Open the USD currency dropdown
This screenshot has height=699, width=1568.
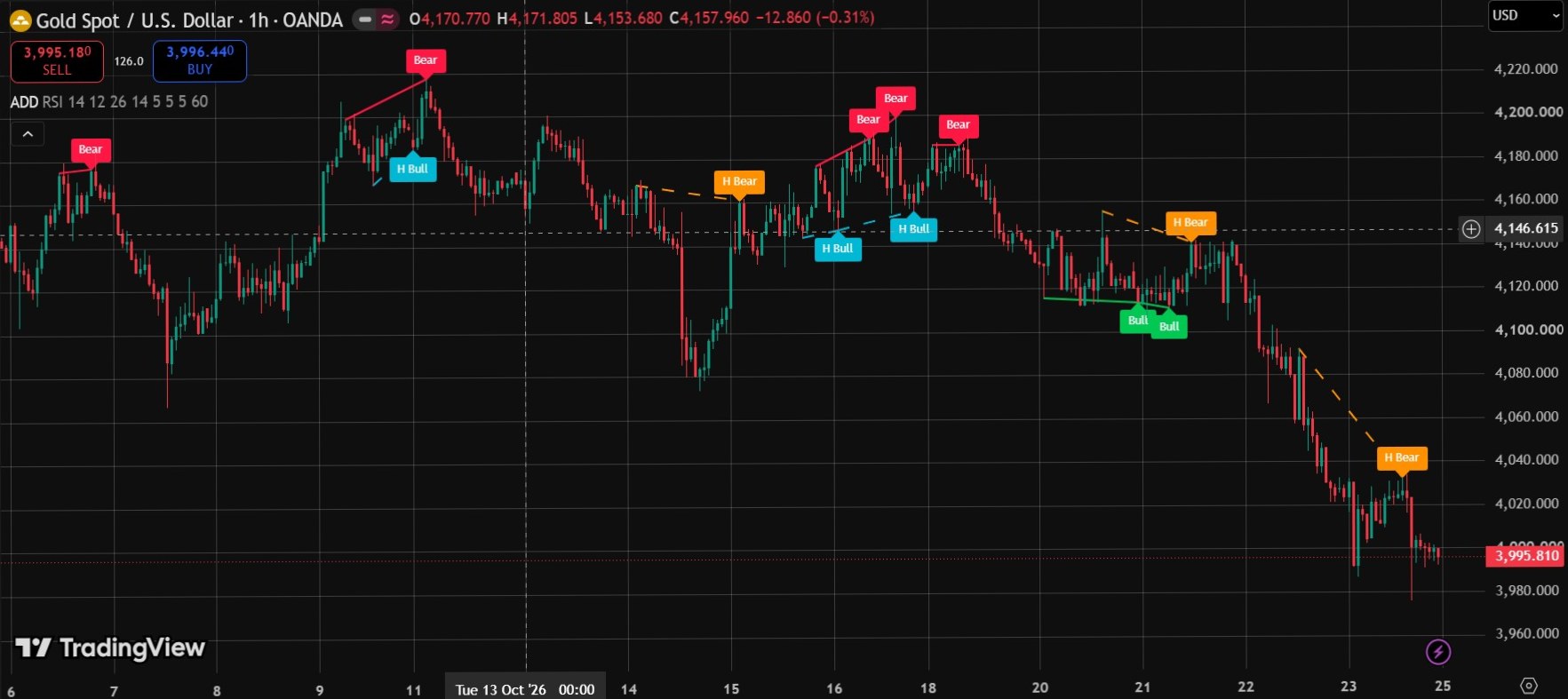1525,16
